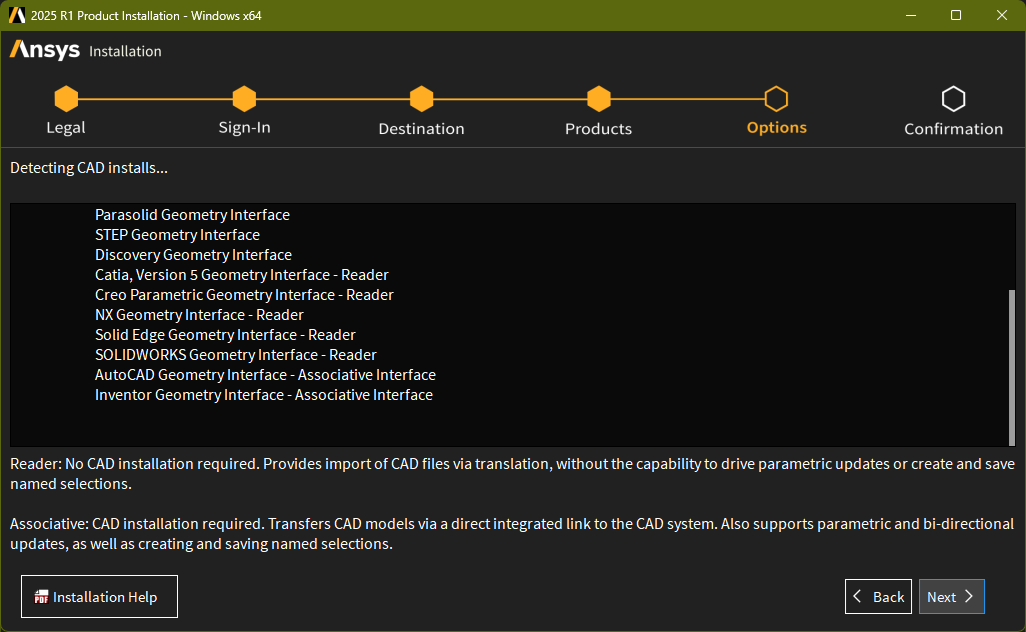Click the Ansys logo in the header

click(x=45, y=50)
